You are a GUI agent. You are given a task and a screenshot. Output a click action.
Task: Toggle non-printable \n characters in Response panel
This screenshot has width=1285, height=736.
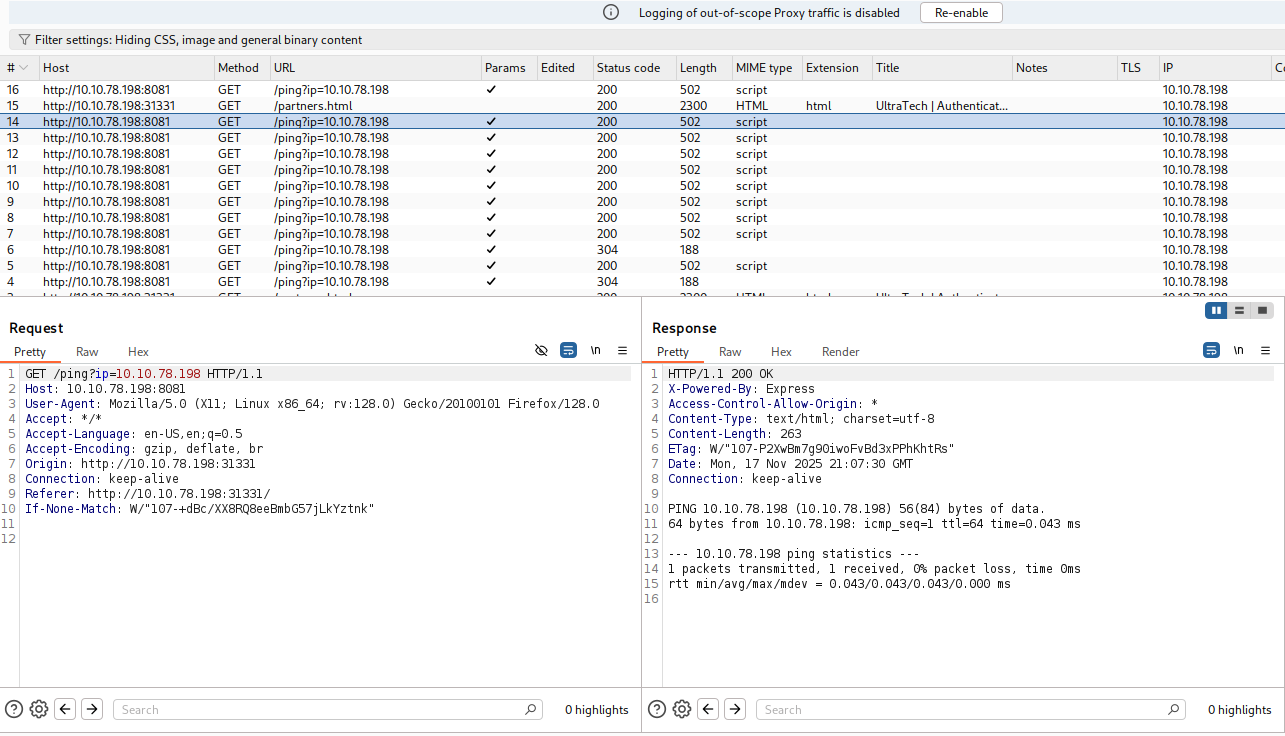1238,350
